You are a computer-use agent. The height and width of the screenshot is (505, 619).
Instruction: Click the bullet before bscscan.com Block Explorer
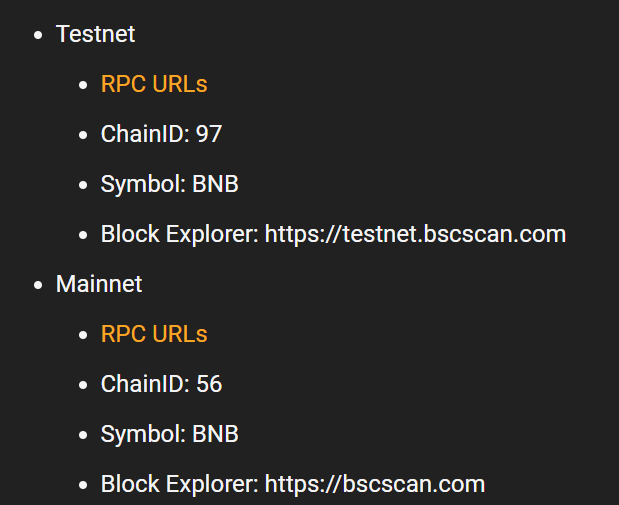83,485
